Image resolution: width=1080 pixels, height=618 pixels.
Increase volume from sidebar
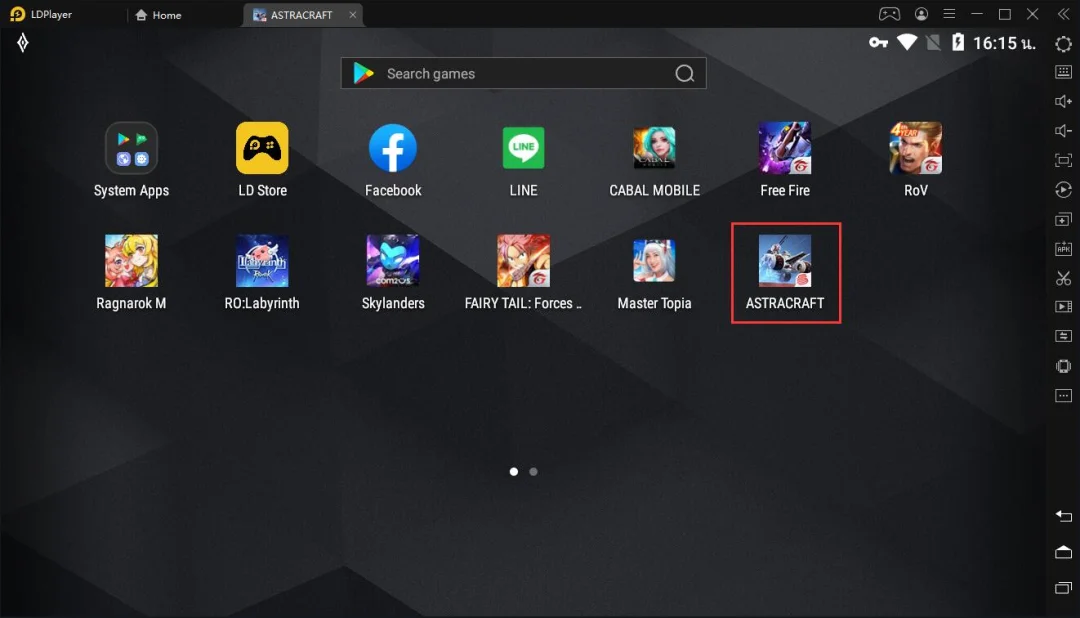1063,101
